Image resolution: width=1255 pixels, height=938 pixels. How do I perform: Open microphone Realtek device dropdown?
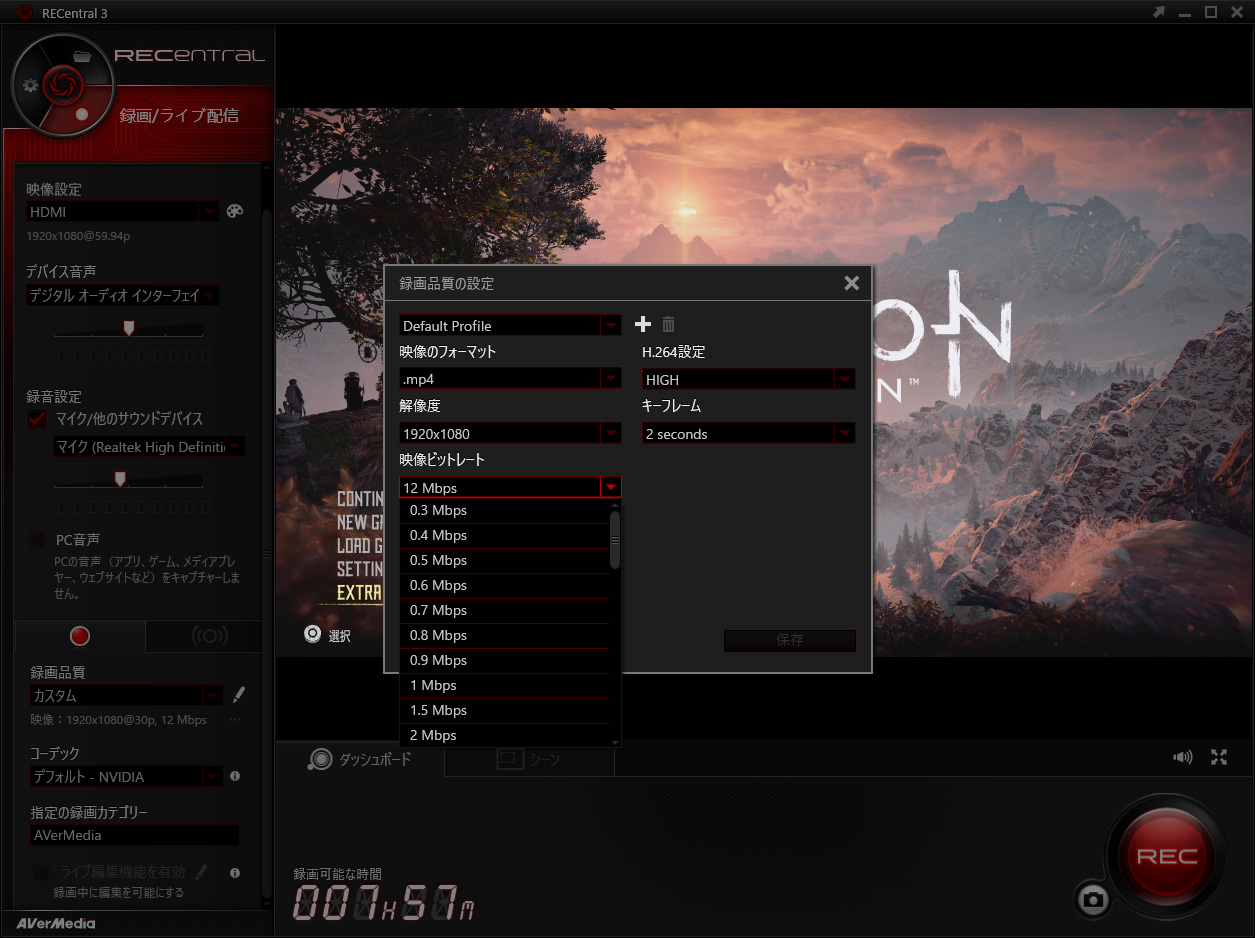click(x=149, y=447)
